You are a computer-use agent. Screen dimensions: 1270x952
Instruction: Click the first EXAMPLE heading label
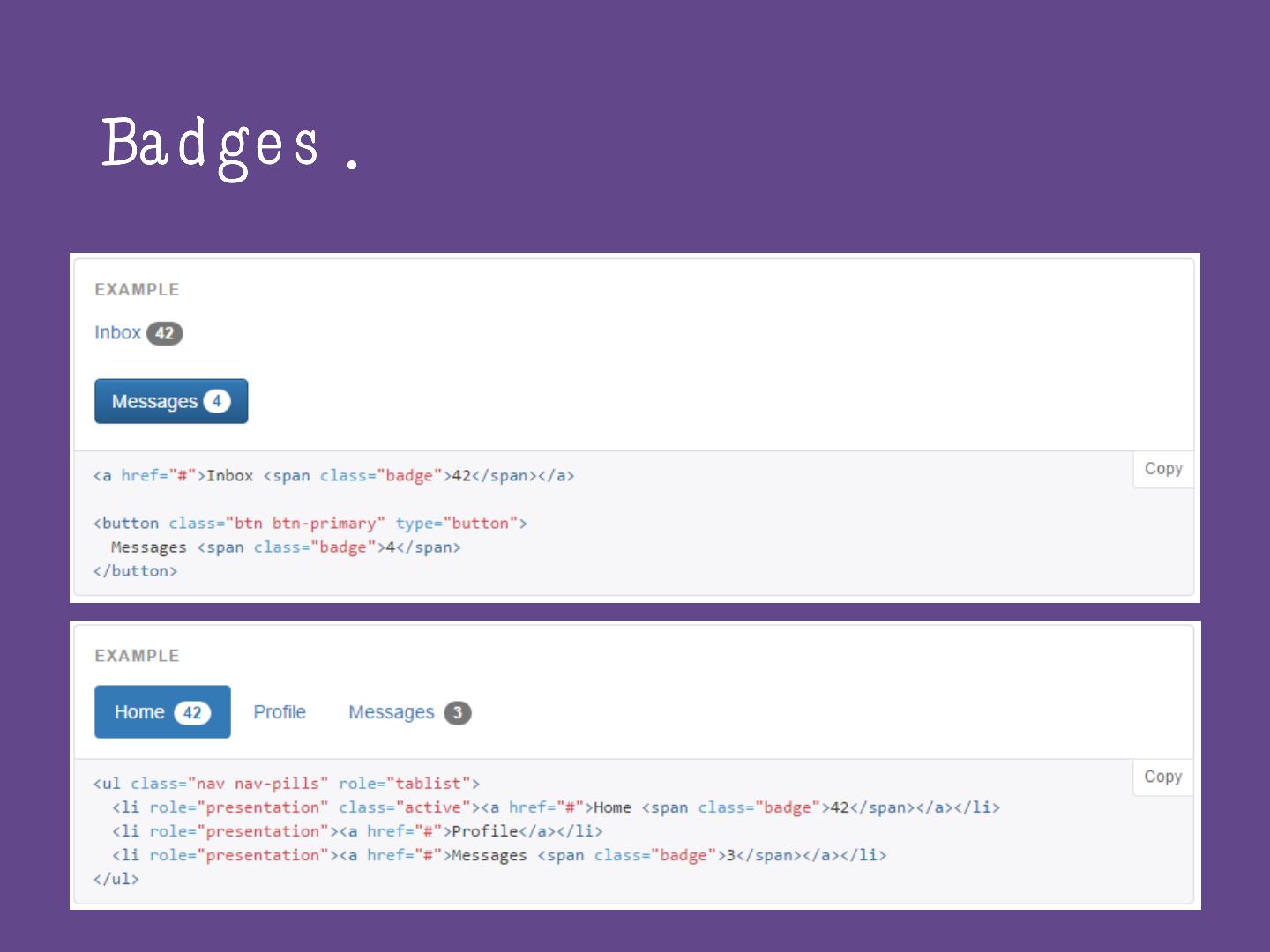pyautogui.click(x=137, y=289)
